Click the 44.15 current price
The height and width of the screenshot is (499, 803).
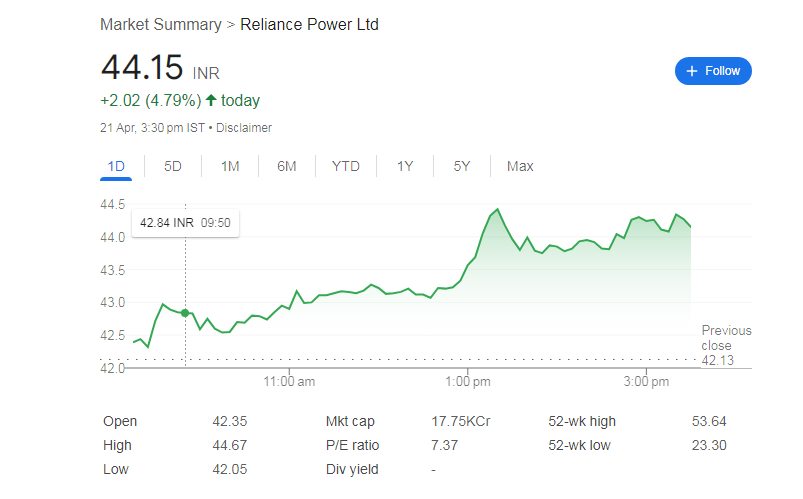tap(142, 67)
